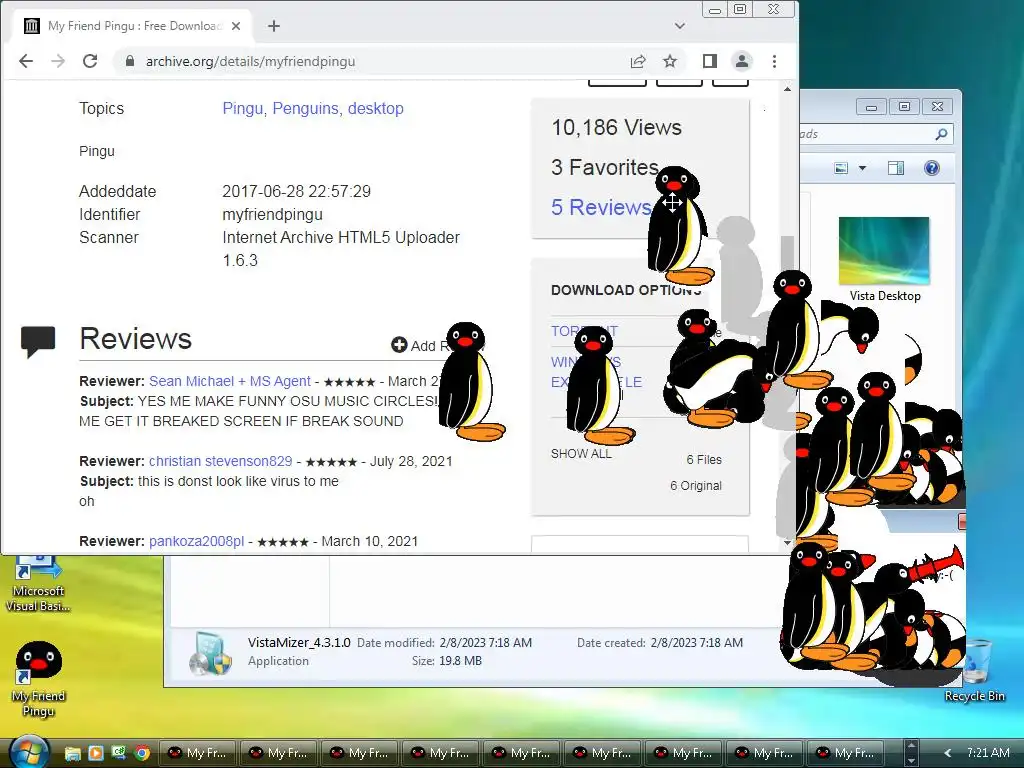Click the taskbar scroll-down arrow
1024x768 pixels.
912,760
